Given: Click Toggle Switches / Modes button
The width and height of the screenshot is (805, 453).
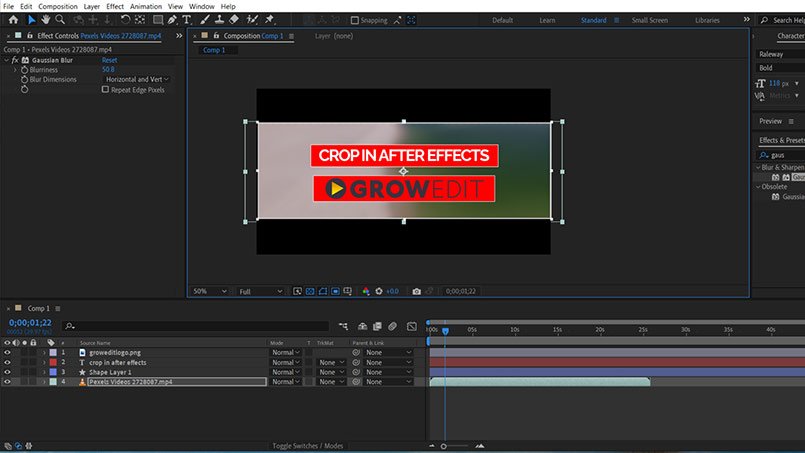Looking at the screenshot, I should (x=308, y=446).
